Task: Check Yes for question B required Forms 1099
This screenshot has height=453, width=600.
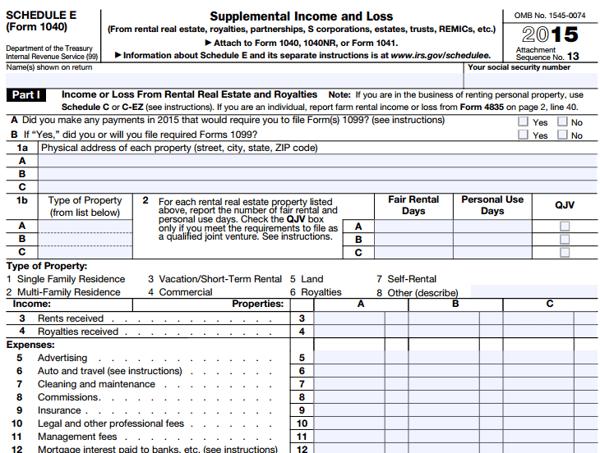Action: pos(523,135)
